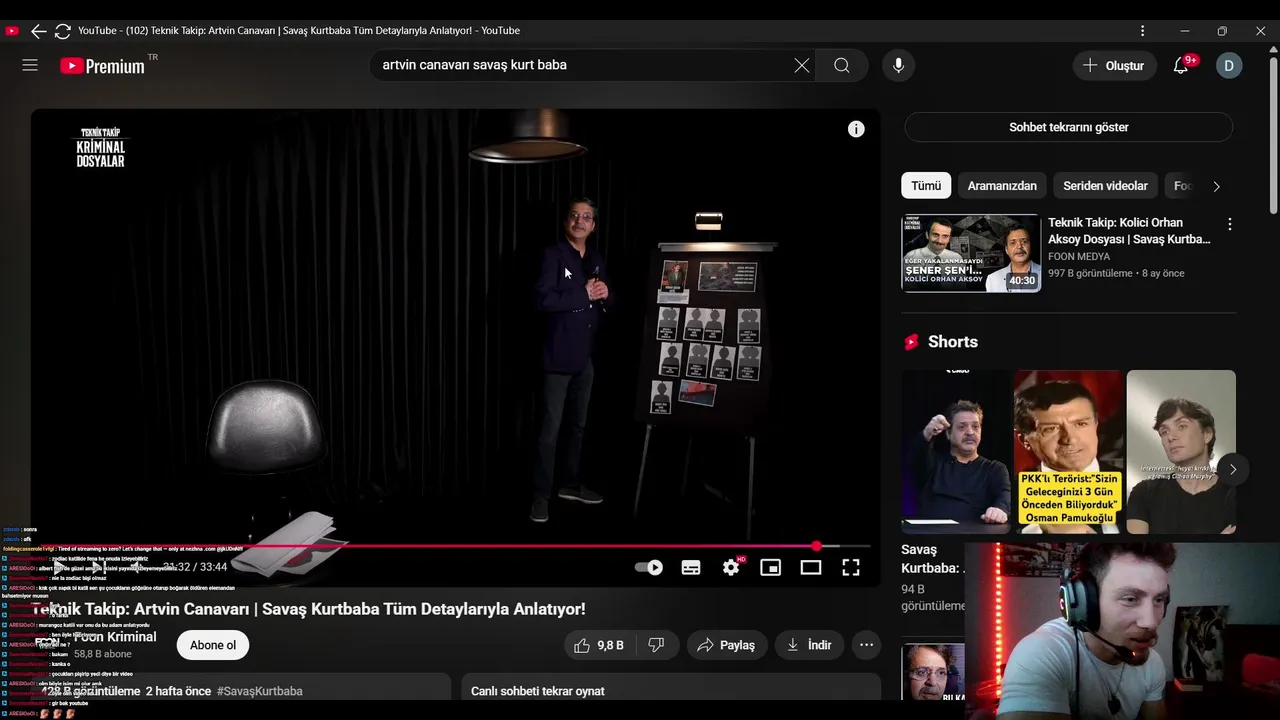Image resolution: width=1280 pixels, height=720 pixels.
Task: Open Kolici Orhan Aksoy video thumbnail
Action: click(971, 253)
